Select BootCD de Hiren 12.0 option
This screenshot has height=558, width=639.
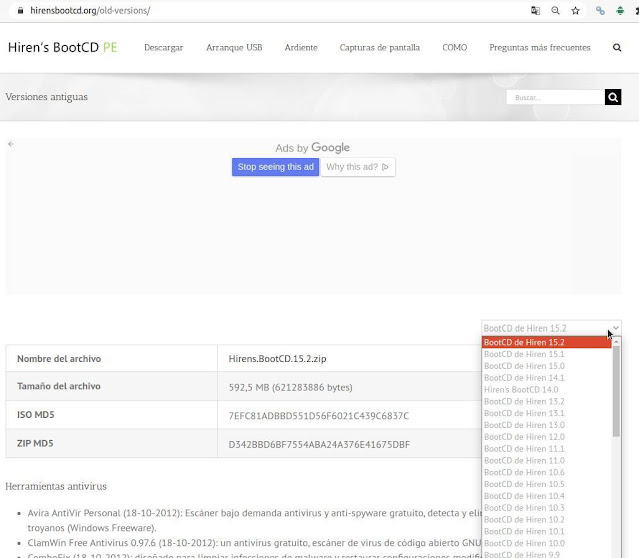pos(546,437)
